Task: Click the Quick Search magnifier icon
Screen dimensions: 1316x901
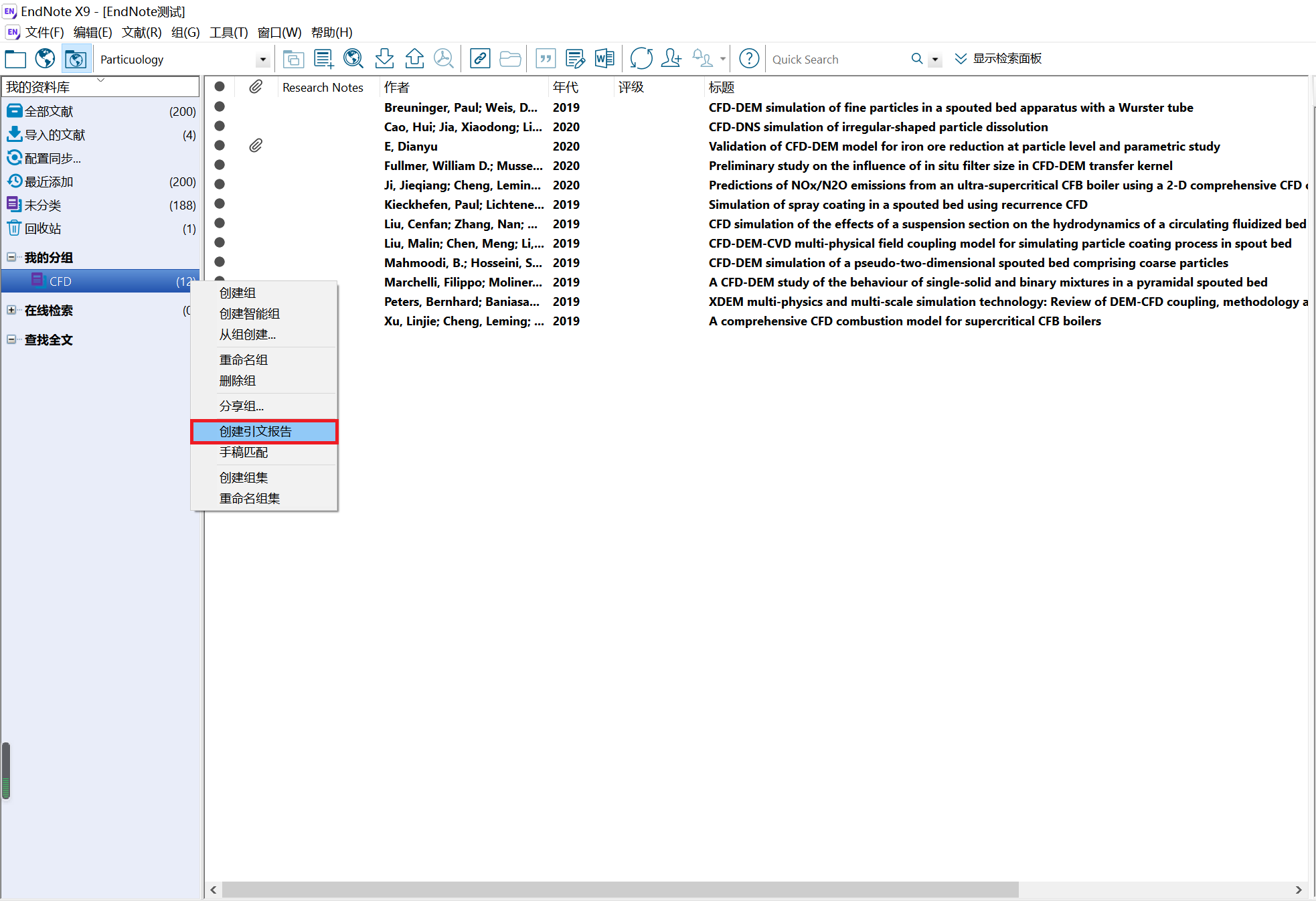Action: tap(916, 59)
